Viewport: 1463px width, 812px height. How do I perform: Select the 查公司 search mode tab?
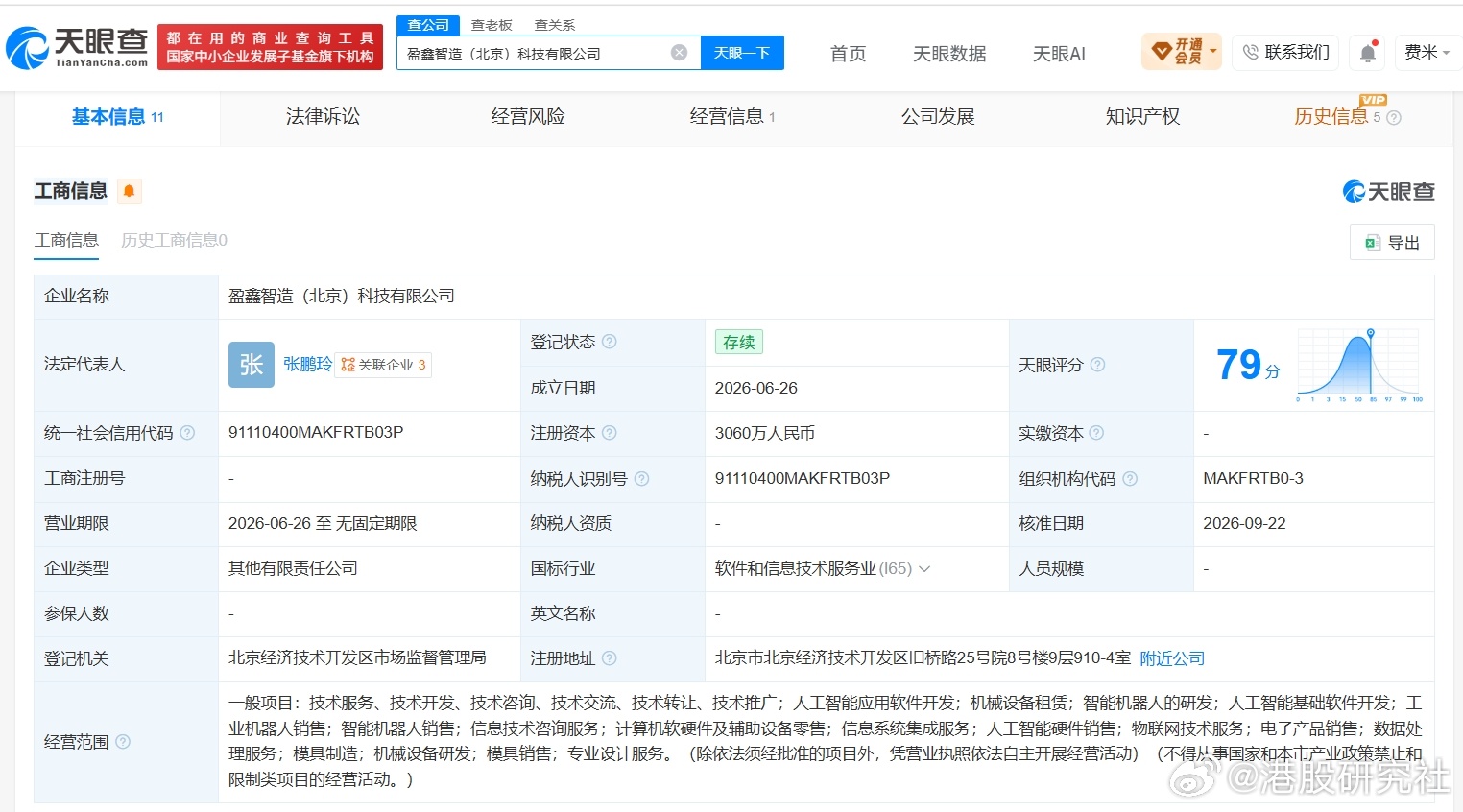coord(428,25)
